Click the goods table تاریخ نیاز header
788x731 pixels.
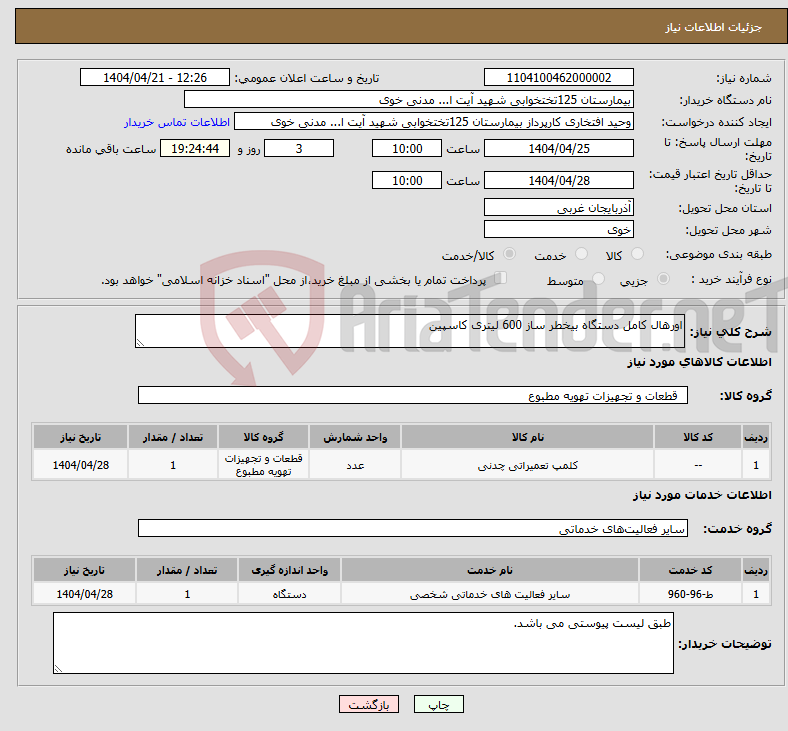[x=80, y=437]
